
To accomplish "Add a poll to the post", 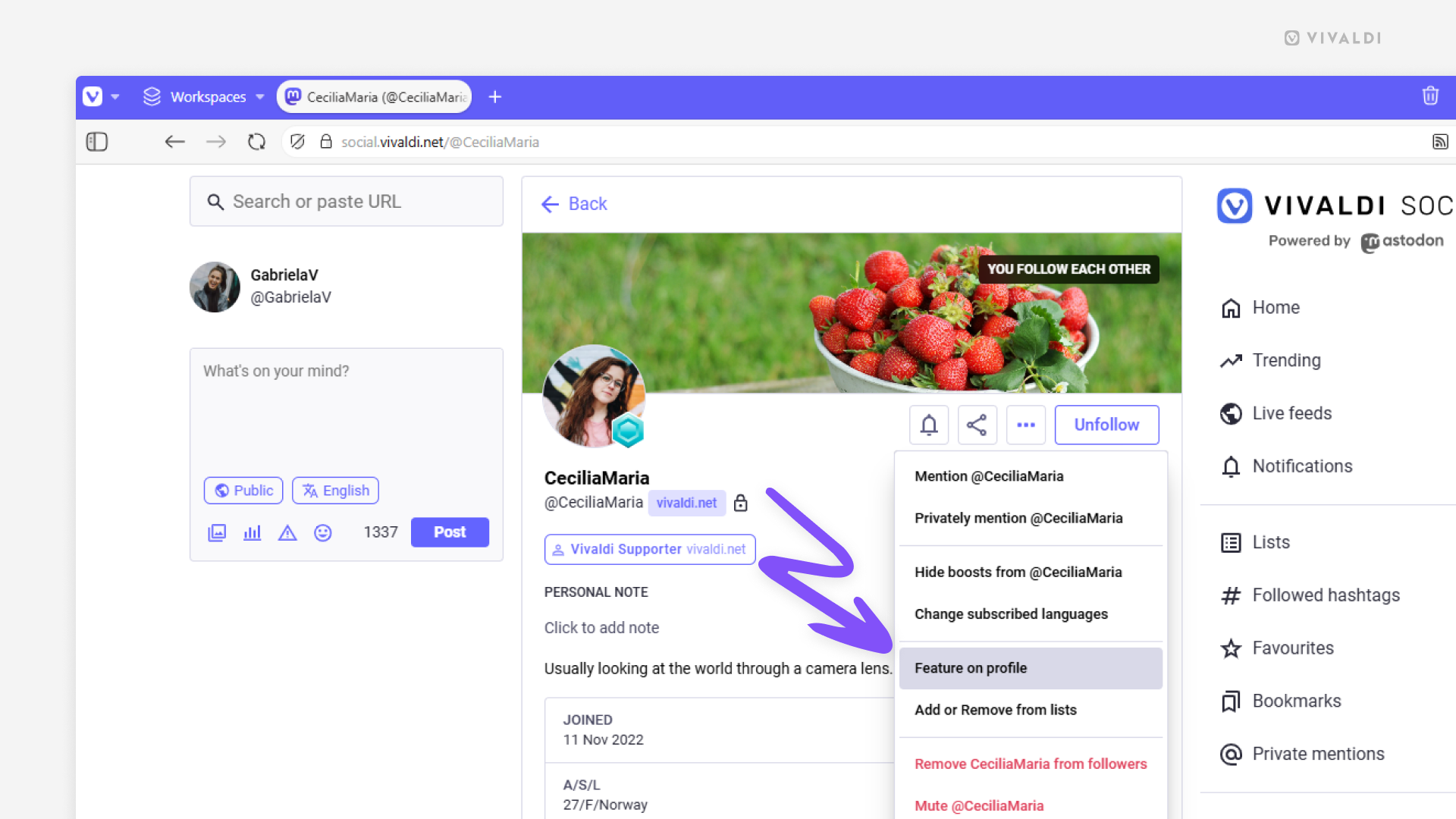I will click(x=253, y=533).
